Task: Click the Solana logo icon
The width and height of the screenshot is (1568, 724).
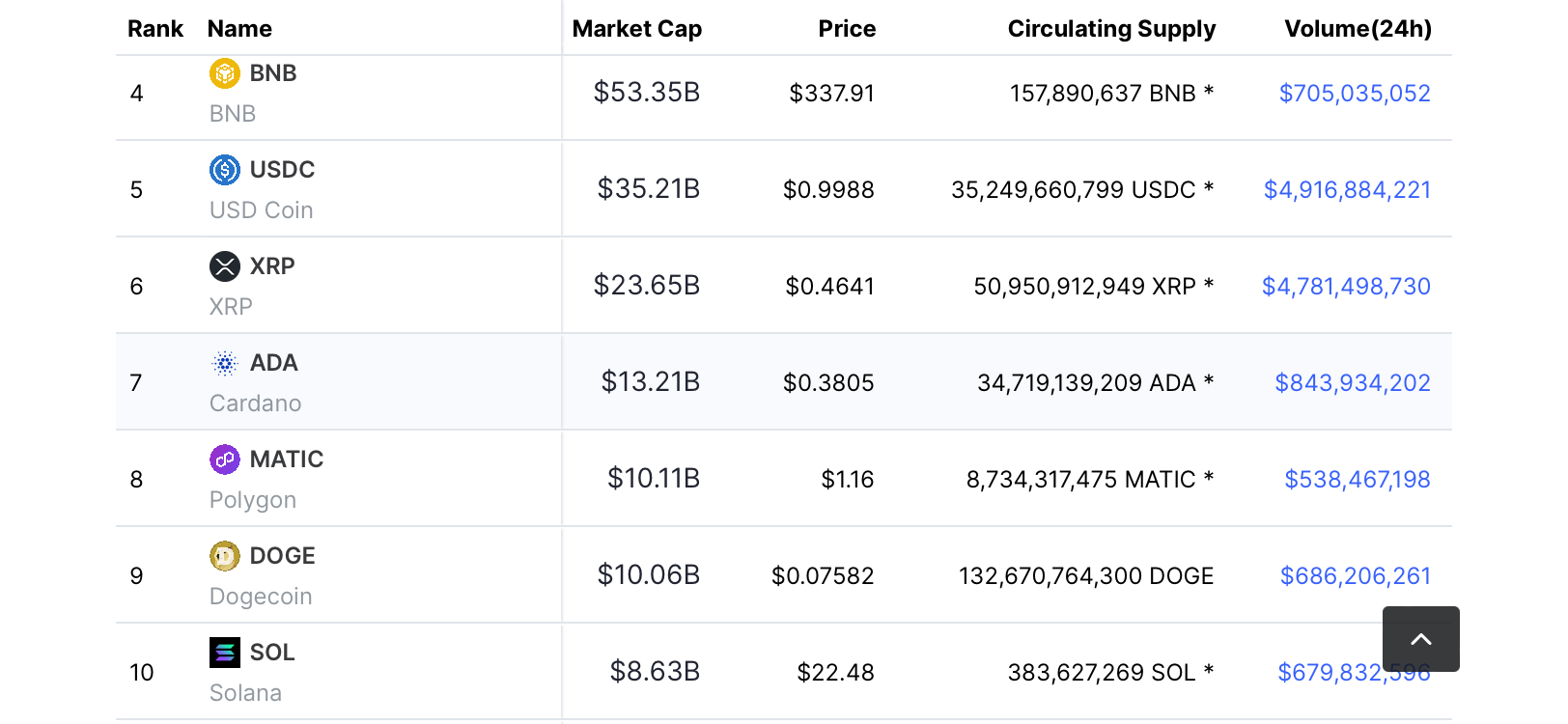Action: [225, 653]
